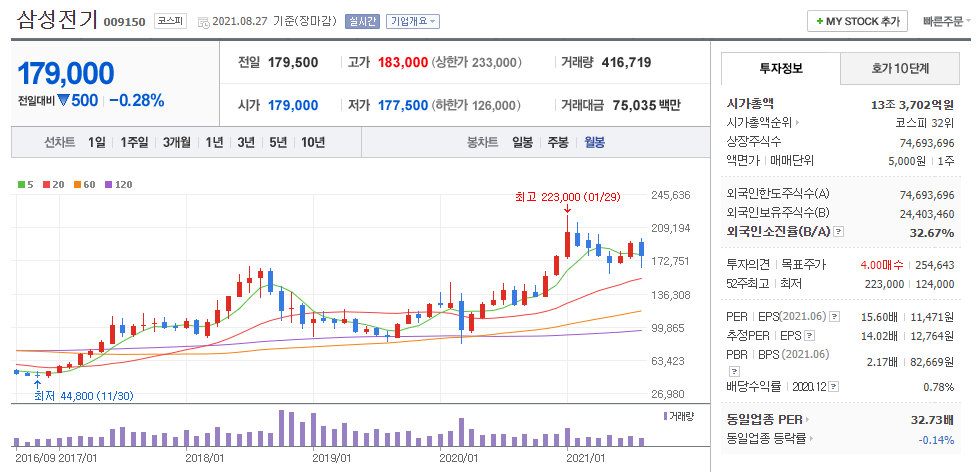Click the 최고 223,000 (01/29) chart marker
The image size is (979, 472).
coord(568,197)
